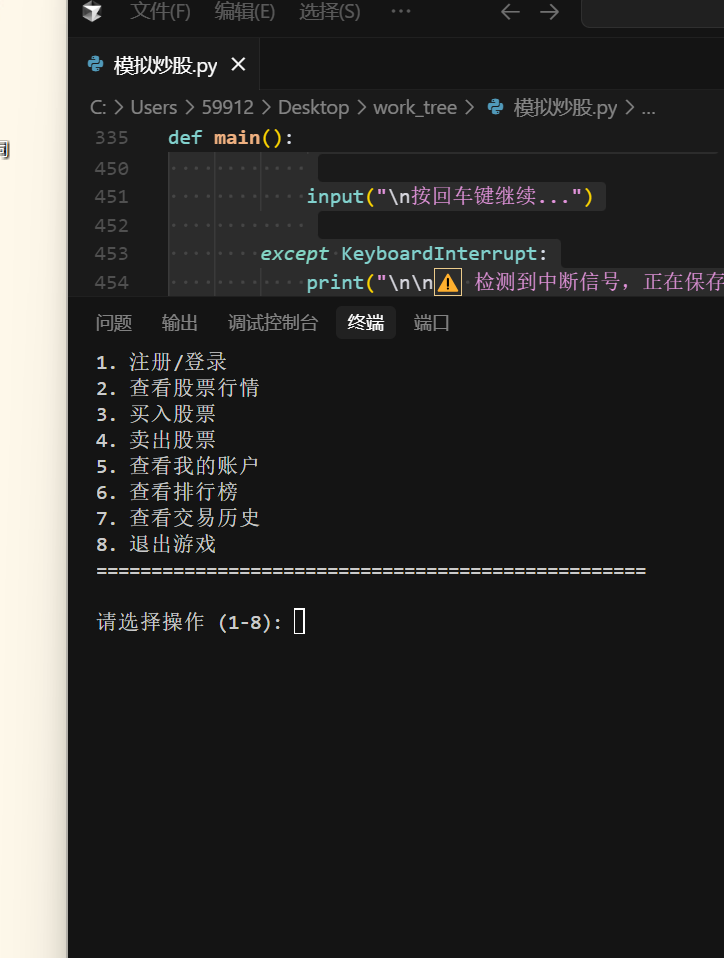724x958 pixels.
Task: Click the app logo icon in title bar
Action: 92,11
